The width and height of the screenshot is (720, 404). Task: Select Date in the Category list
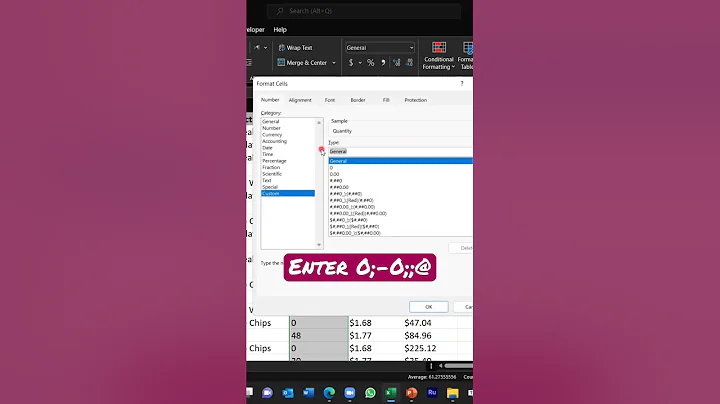click(x=288, y=148)
